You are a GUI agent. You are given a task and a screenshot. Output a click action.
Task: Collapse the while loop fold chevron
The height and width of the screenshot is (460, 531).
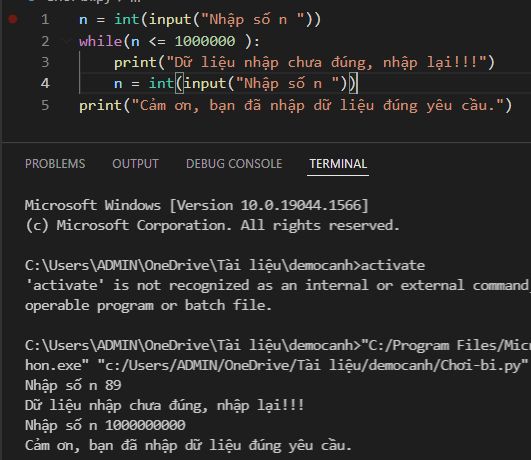click(x=66, y=41)
